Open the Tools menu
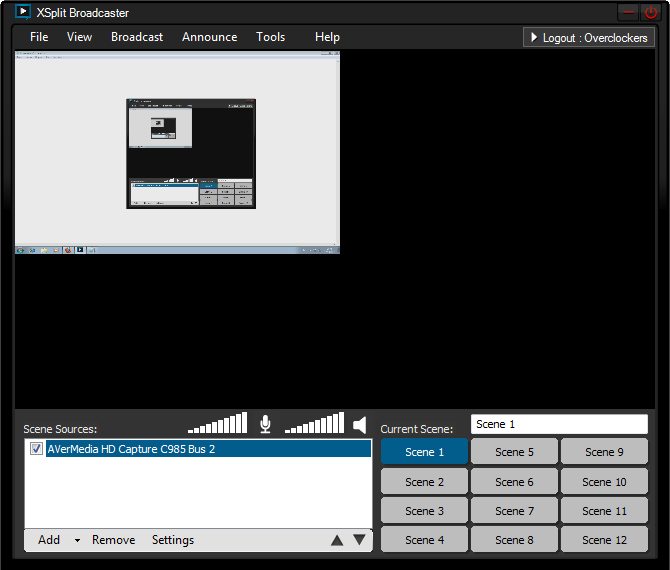 click(270, 37)
